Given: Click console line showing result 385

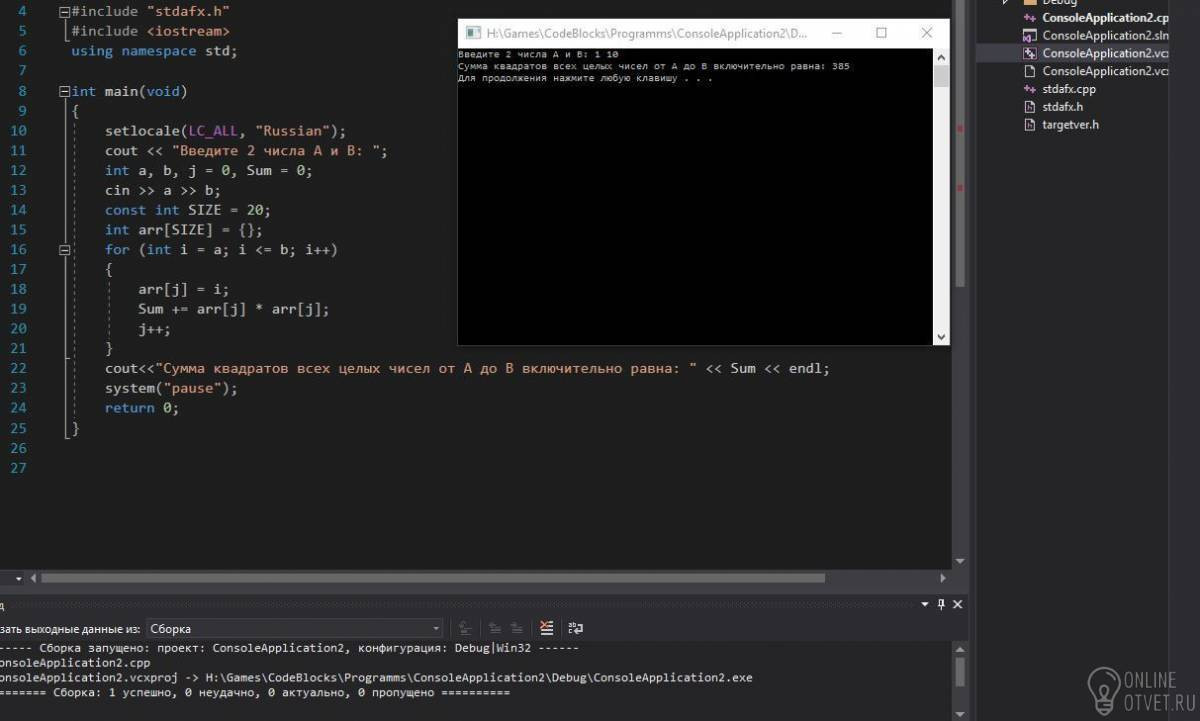Looking at the screenshot, I should [x=654, y=66].
